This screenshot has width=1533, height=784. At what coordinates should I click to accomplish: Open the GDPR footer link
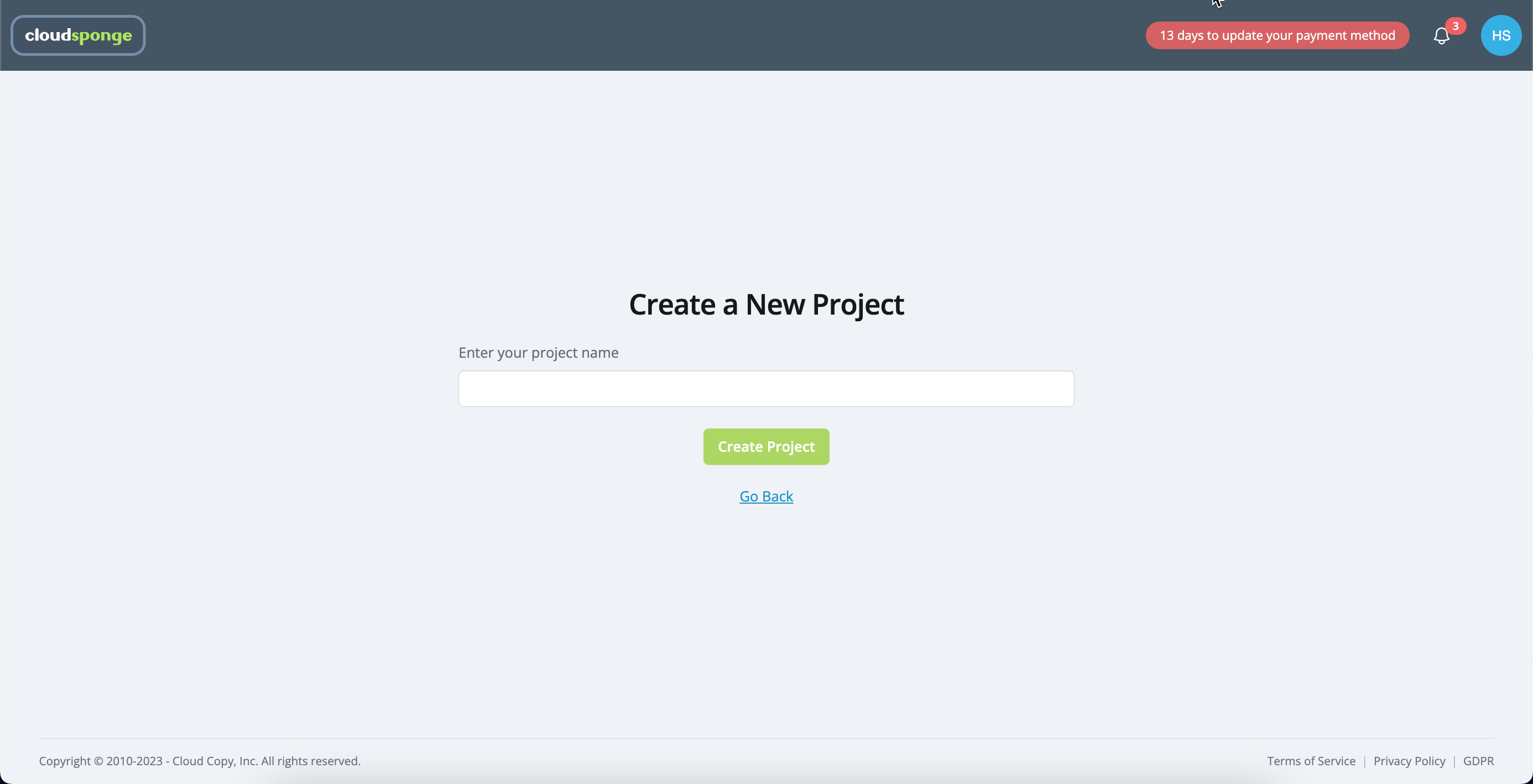[x=1478, y=761]
